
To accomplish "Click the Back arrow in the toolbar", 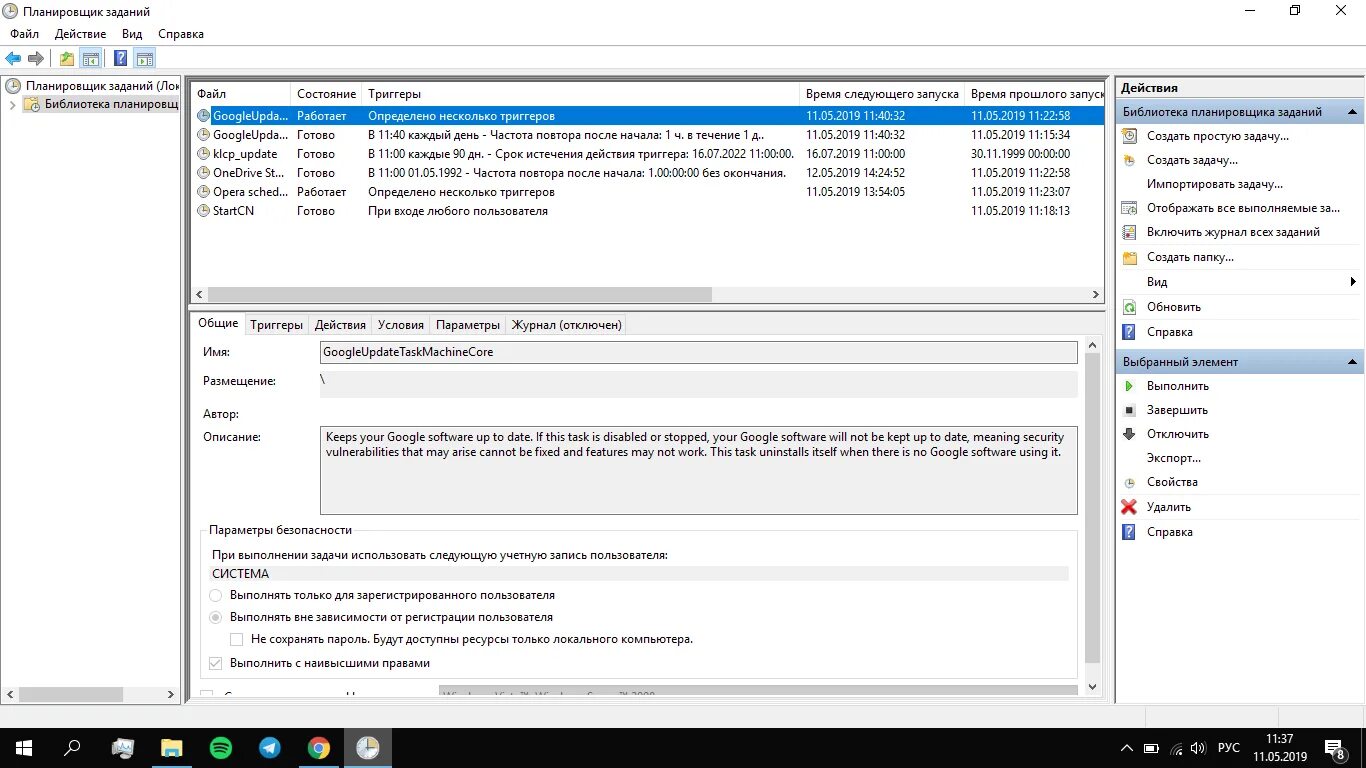I will (13, 59).
